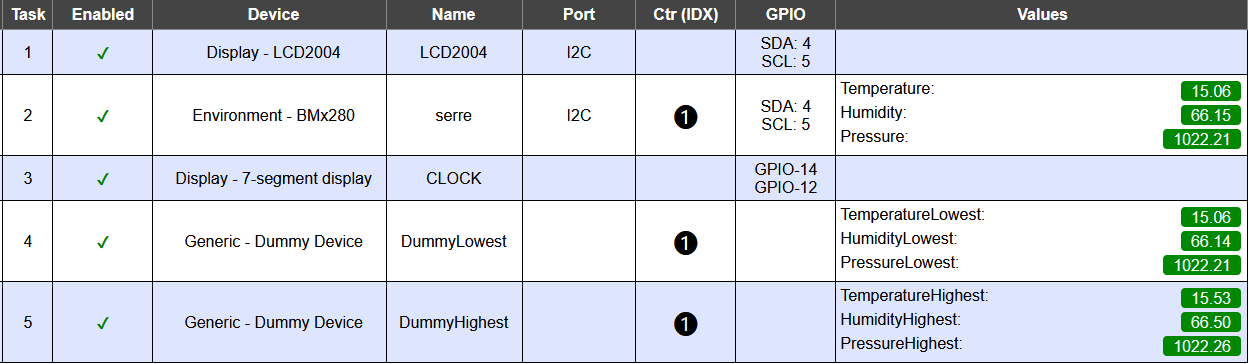This screenshot has height=364, width=1249.
Task: Click the PressureHighest value 1022.26
Action: coord(1201,346)
